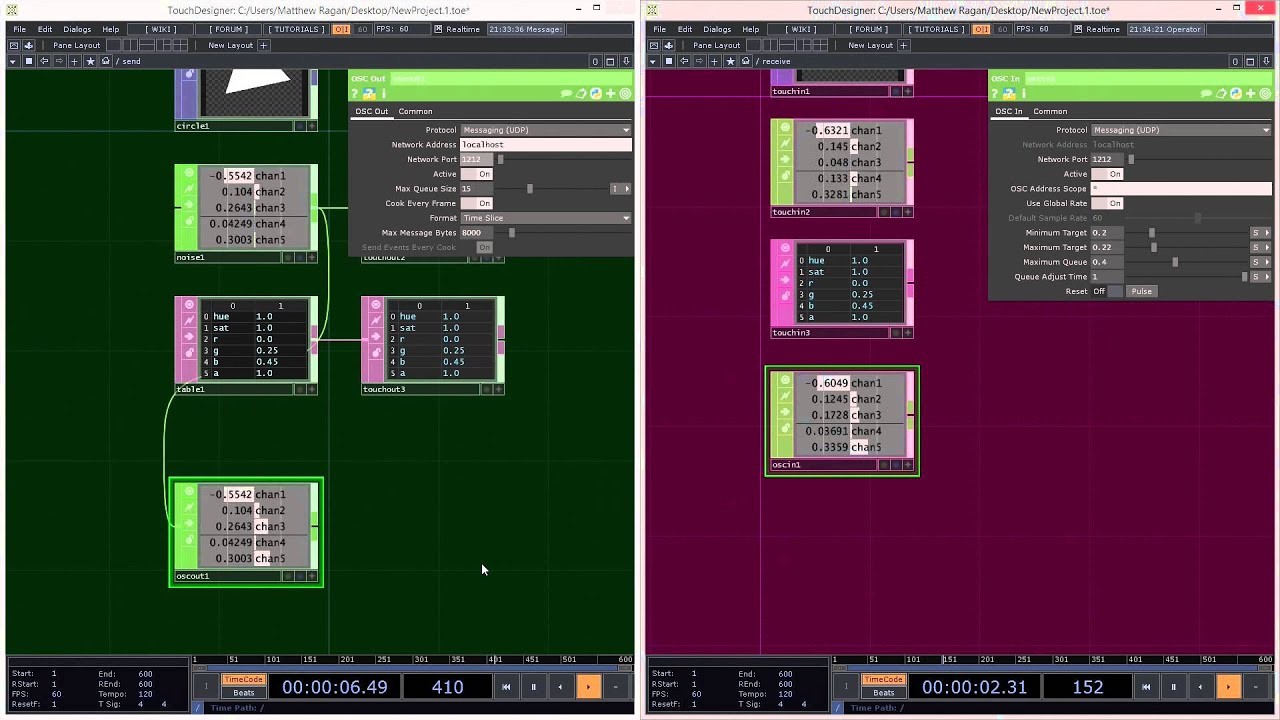Click the Python language icon in OSC Out panel header
The width and height of the screenshot is (1280, 720).
(596, 94)
